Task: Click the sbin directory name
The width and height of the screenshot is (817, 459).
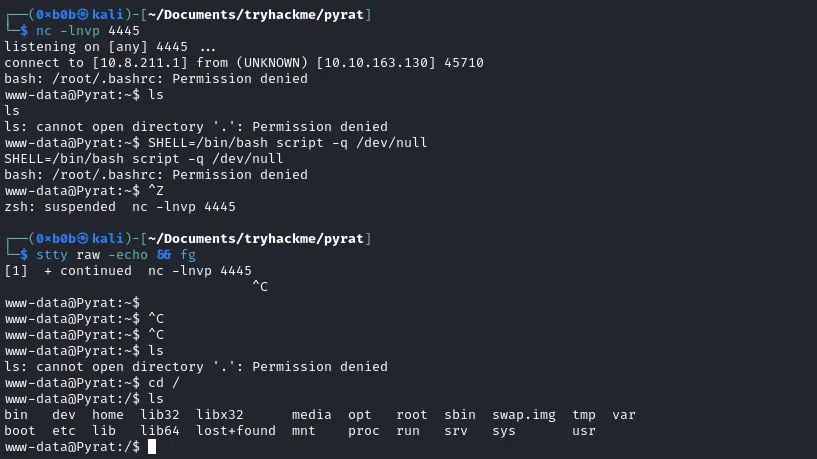Action: (x=460, y=415)
